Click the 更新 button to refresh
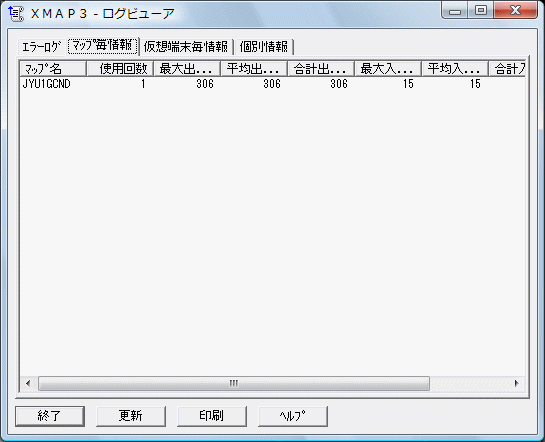The image size is (545, 442). (x=131, y=416)
